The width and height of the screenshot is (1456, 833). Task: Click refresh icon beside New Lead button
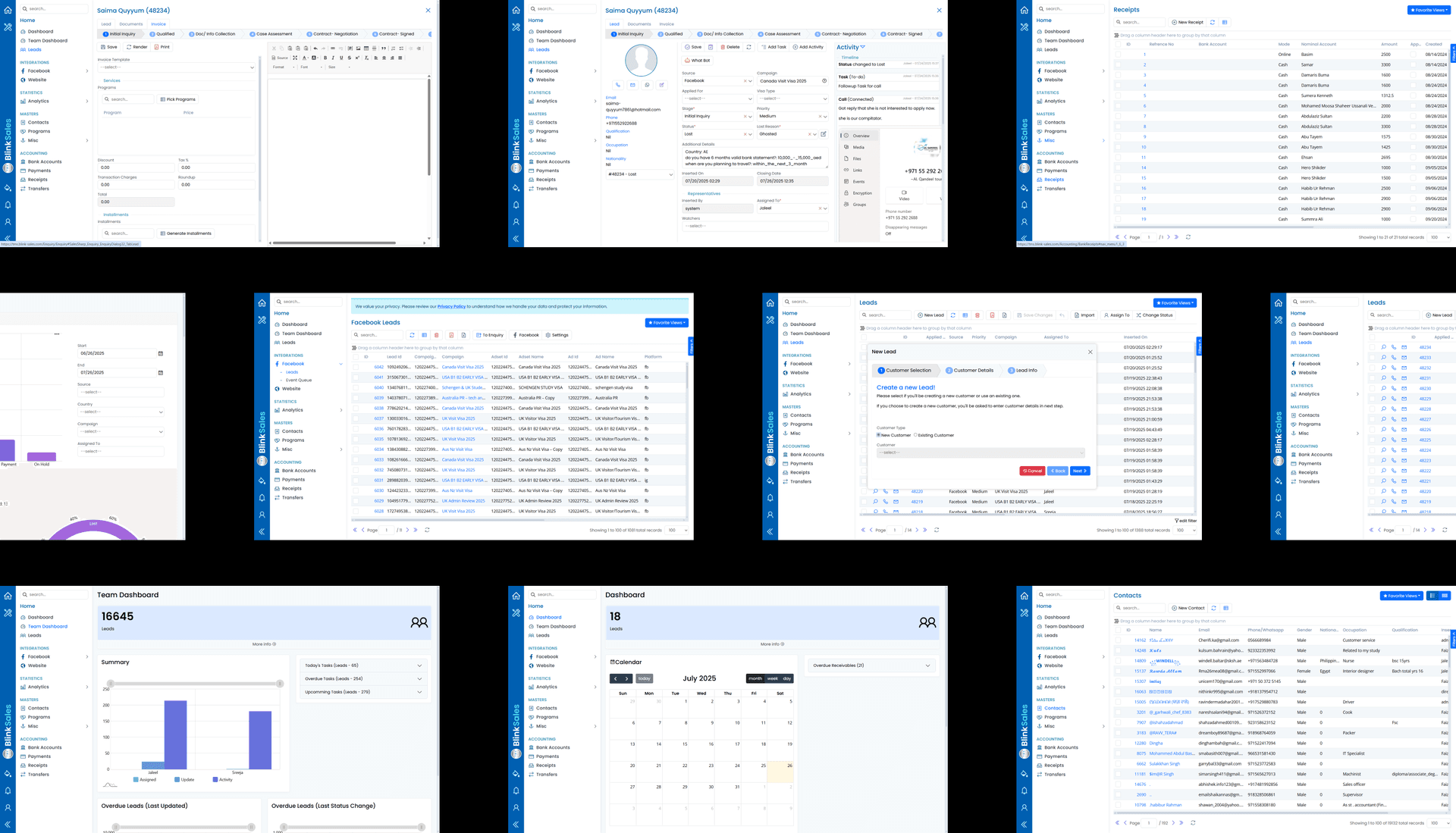[x=953, y=315]
